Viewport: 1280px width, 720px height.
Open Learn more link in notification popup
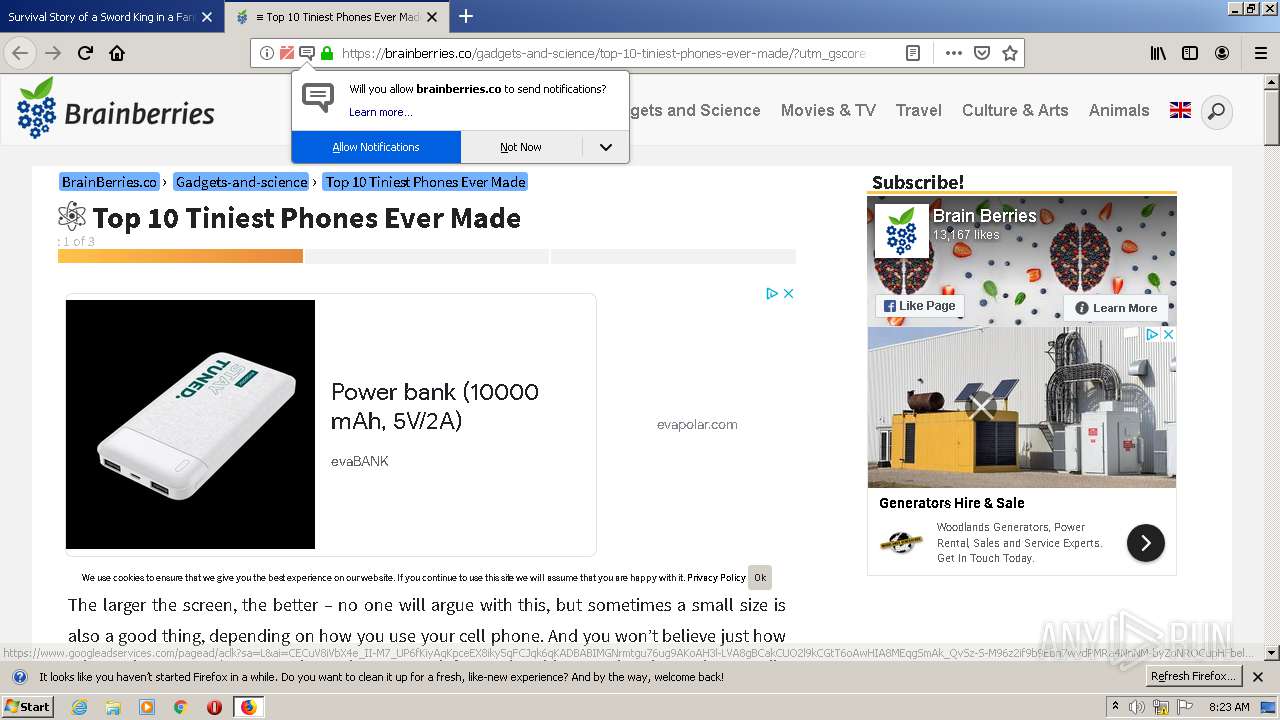point(380,112)
